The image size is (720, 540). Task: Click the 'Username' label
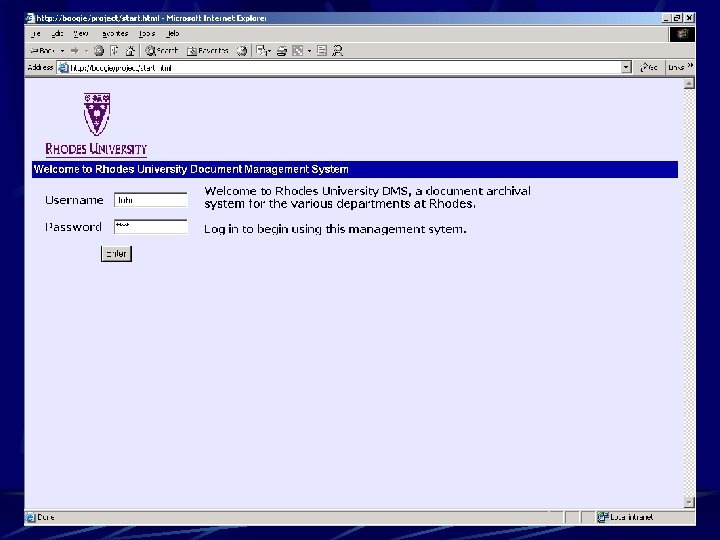tap(74, 200)
